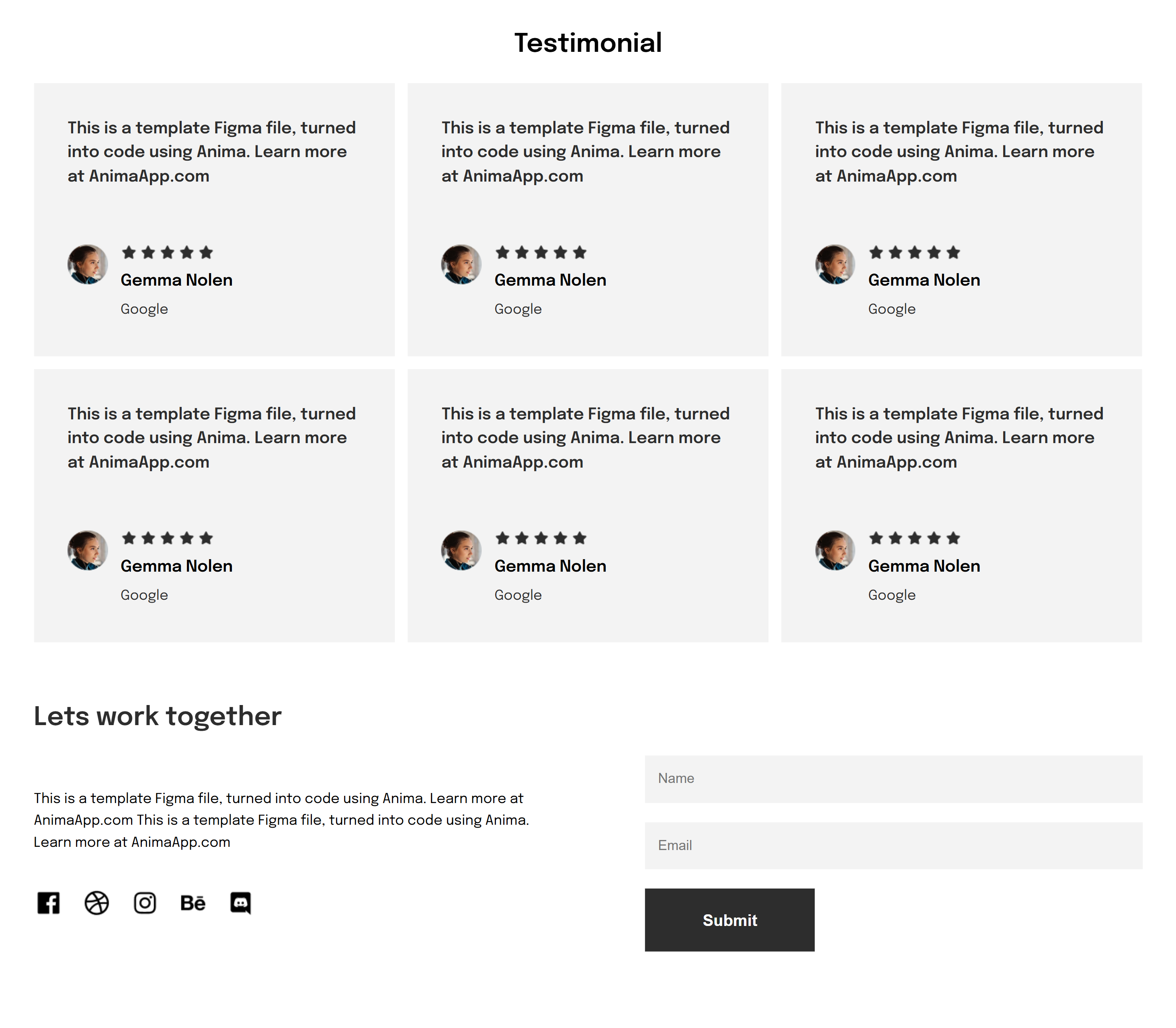This screenshot has width=1176, height=1028.
Task: Focus the Email input field
Action: [x=893, y=846]
